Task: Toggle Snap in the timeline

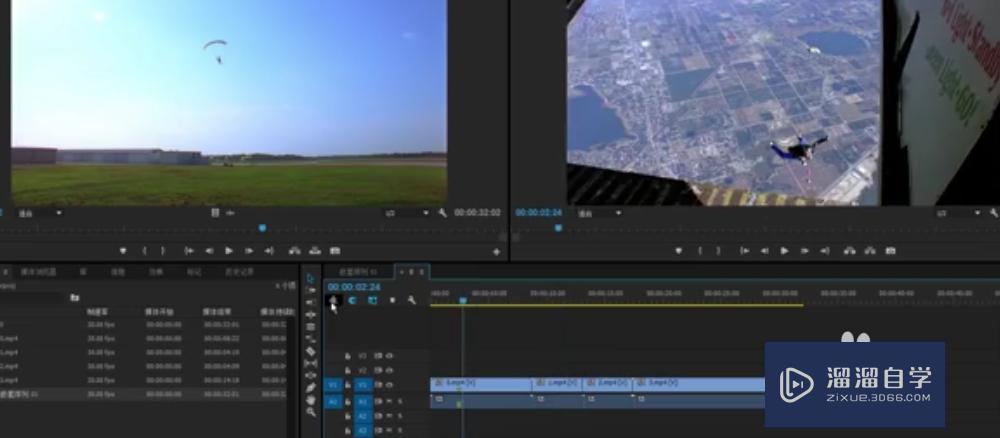Action: [x=352, y=300]
